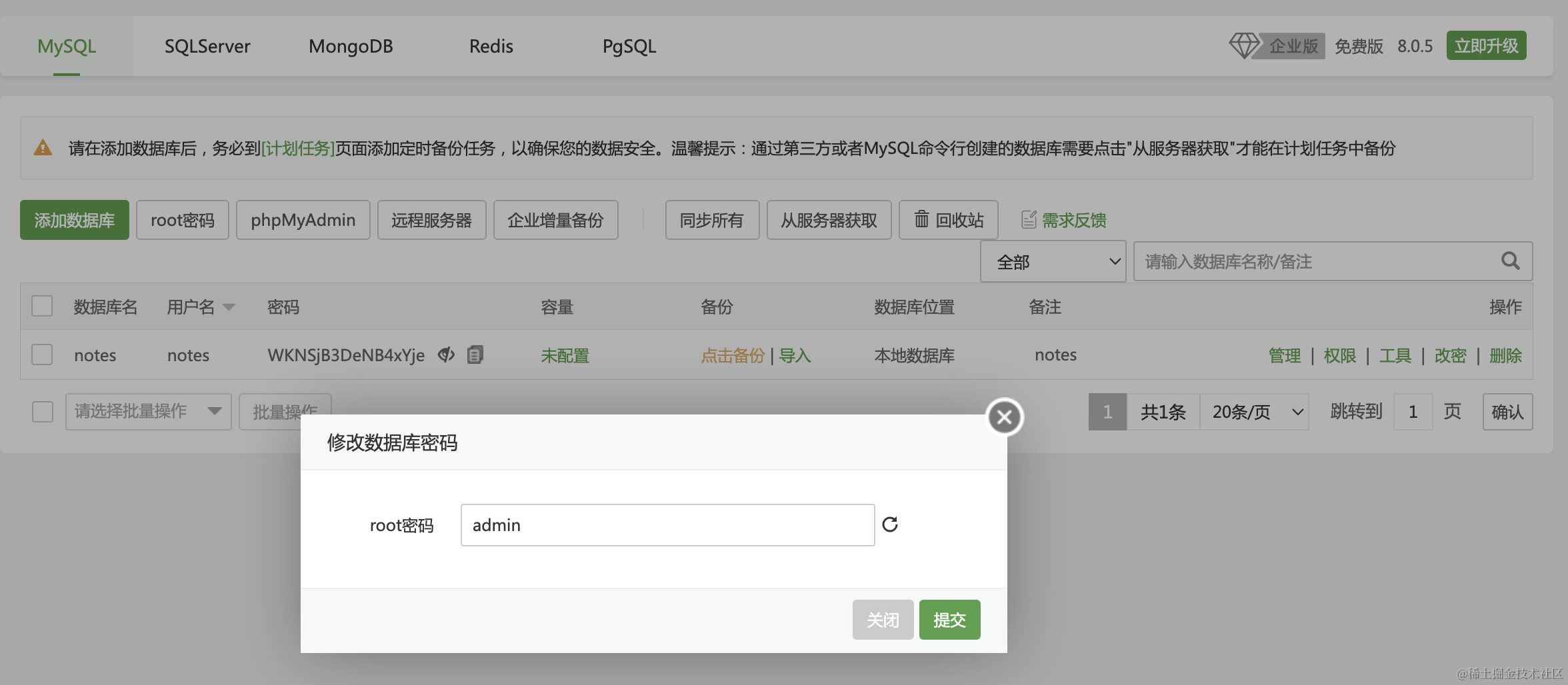This screenshot has height=685, width=1568.
Task: Close the modify password dialog via X
Action: pyautogui.click(x=1005, y=417)
